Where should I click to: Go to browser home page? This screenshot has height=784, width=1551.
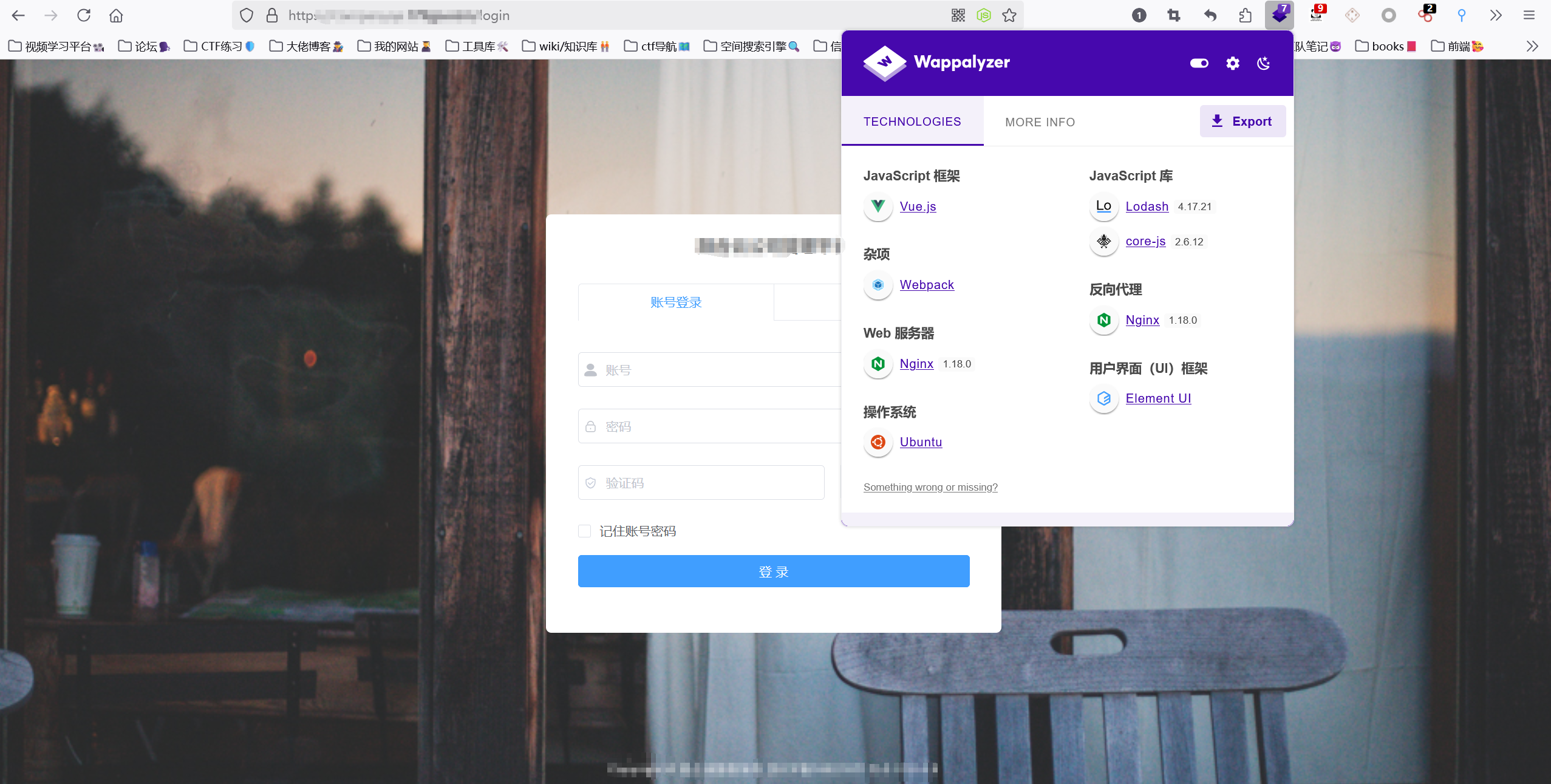point(116,15)
